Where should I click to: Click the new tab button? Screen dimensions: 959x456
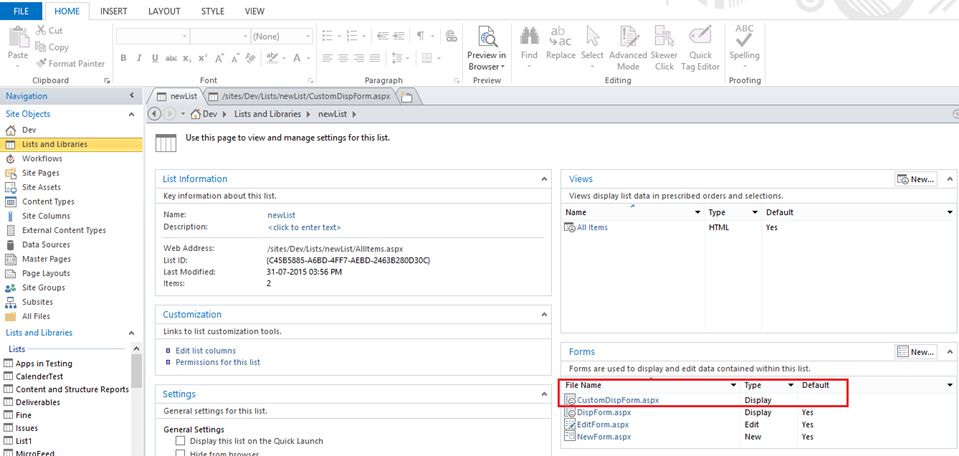point(406,97)
